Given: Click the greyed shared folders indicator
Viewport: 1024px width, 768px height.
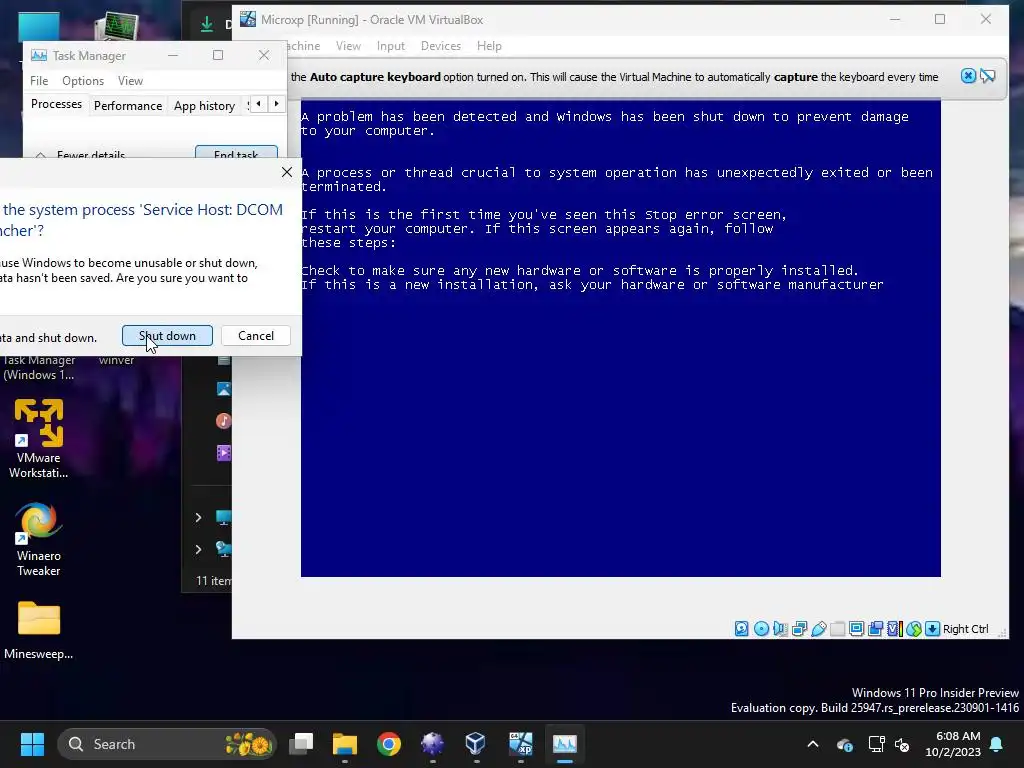Looking at the screenshot, I should [x=837, y=629].
